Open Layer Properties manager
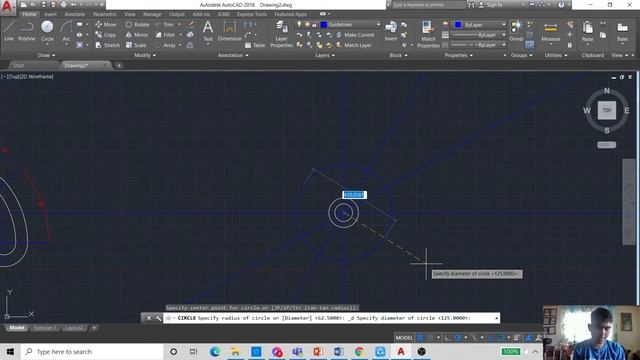The image size is (640, 360). [x=281, y=34]
